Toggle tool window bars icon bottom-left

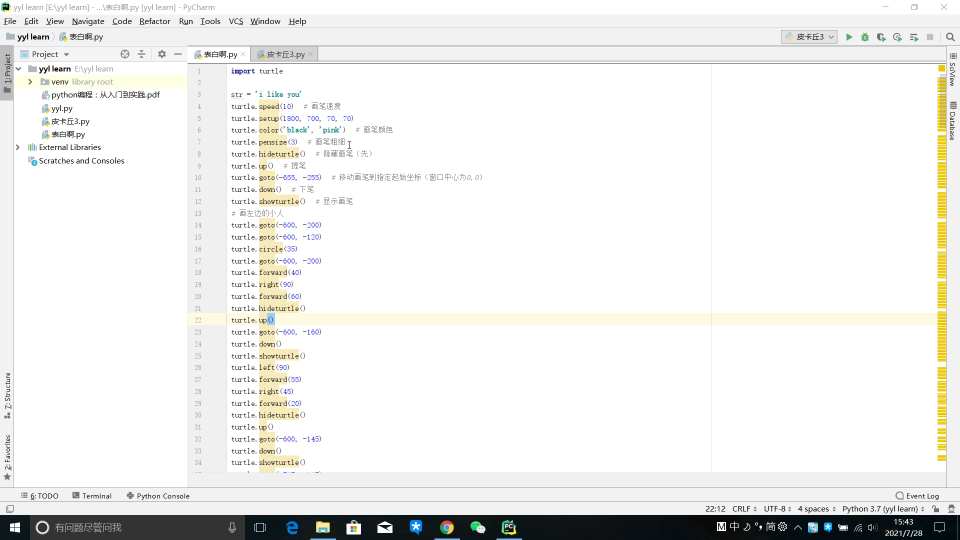click(10, 509)
